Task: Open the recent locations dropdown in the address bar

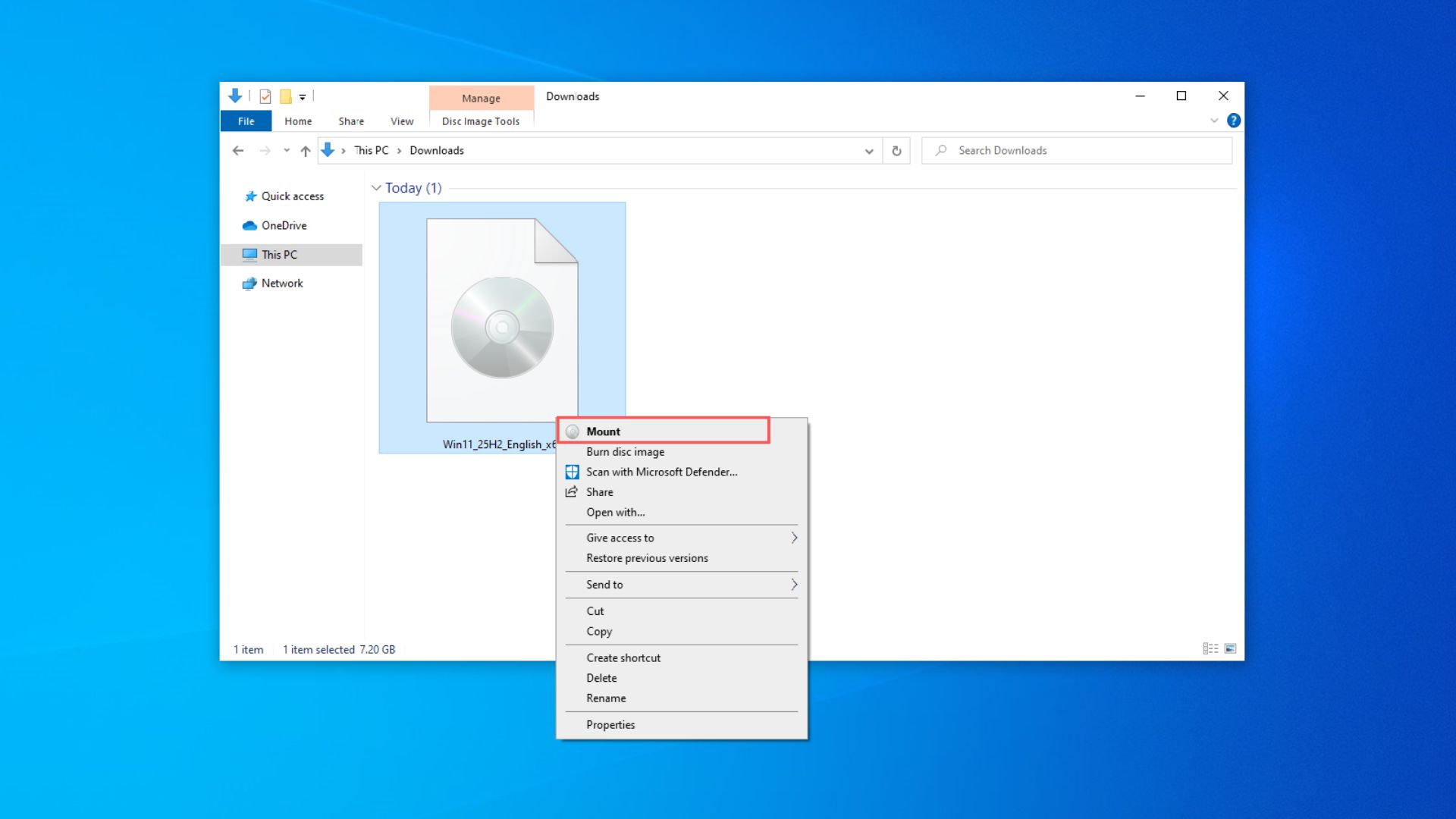Action: [869, 150]
